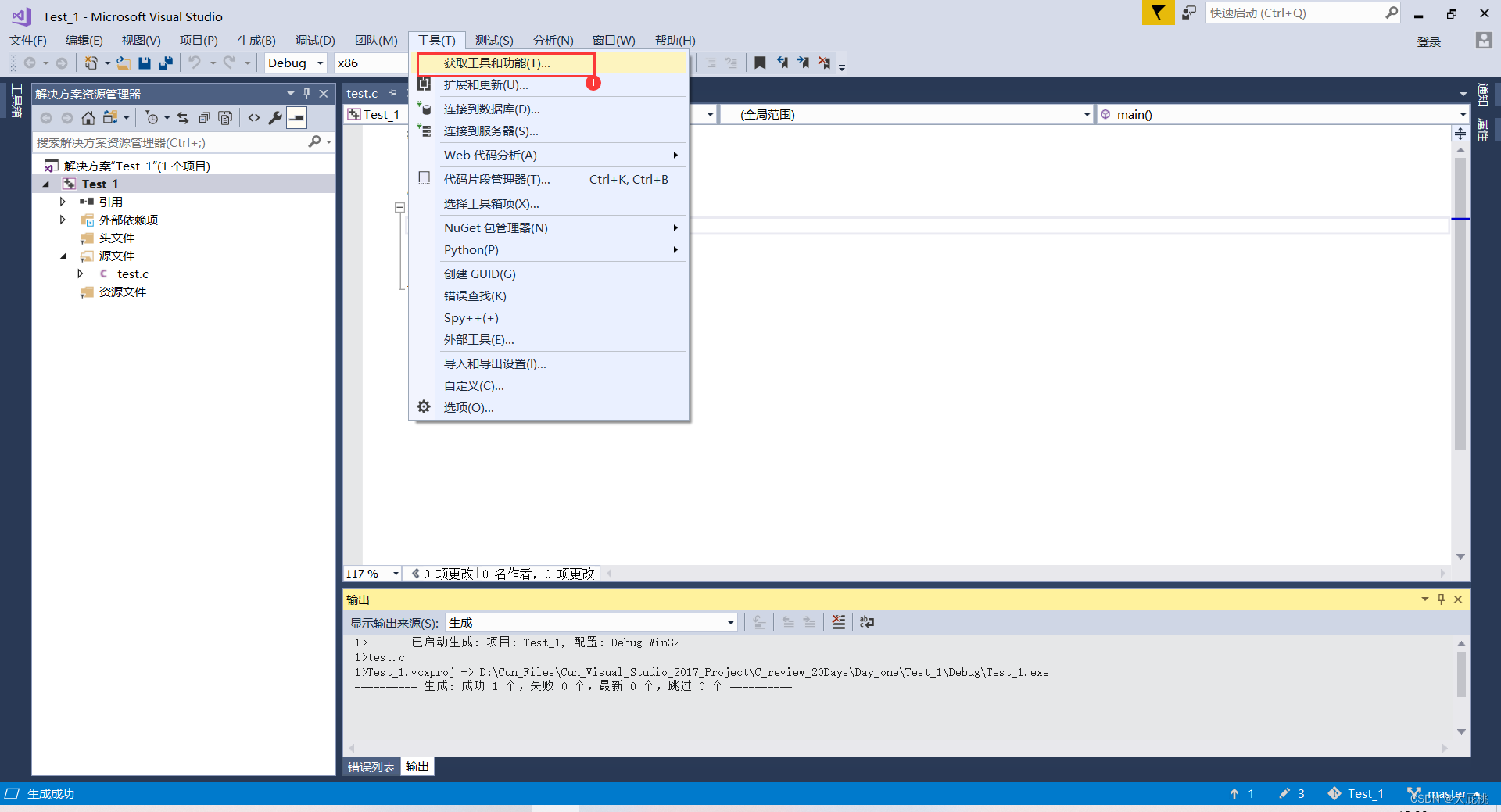Screen dimensions: 1501x812
Task: Toggle the Preview Selected Items button
Action: (x=296, y=118)
